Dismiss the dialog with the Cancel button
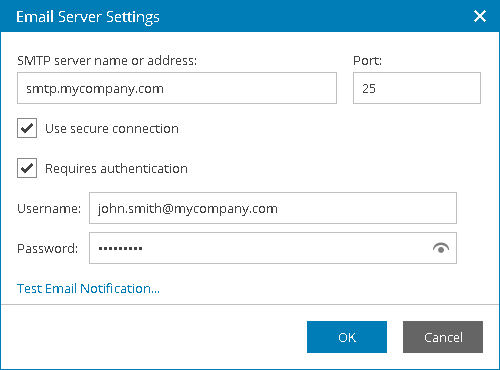The image size is (500, 370). click(x=443, y=337)
